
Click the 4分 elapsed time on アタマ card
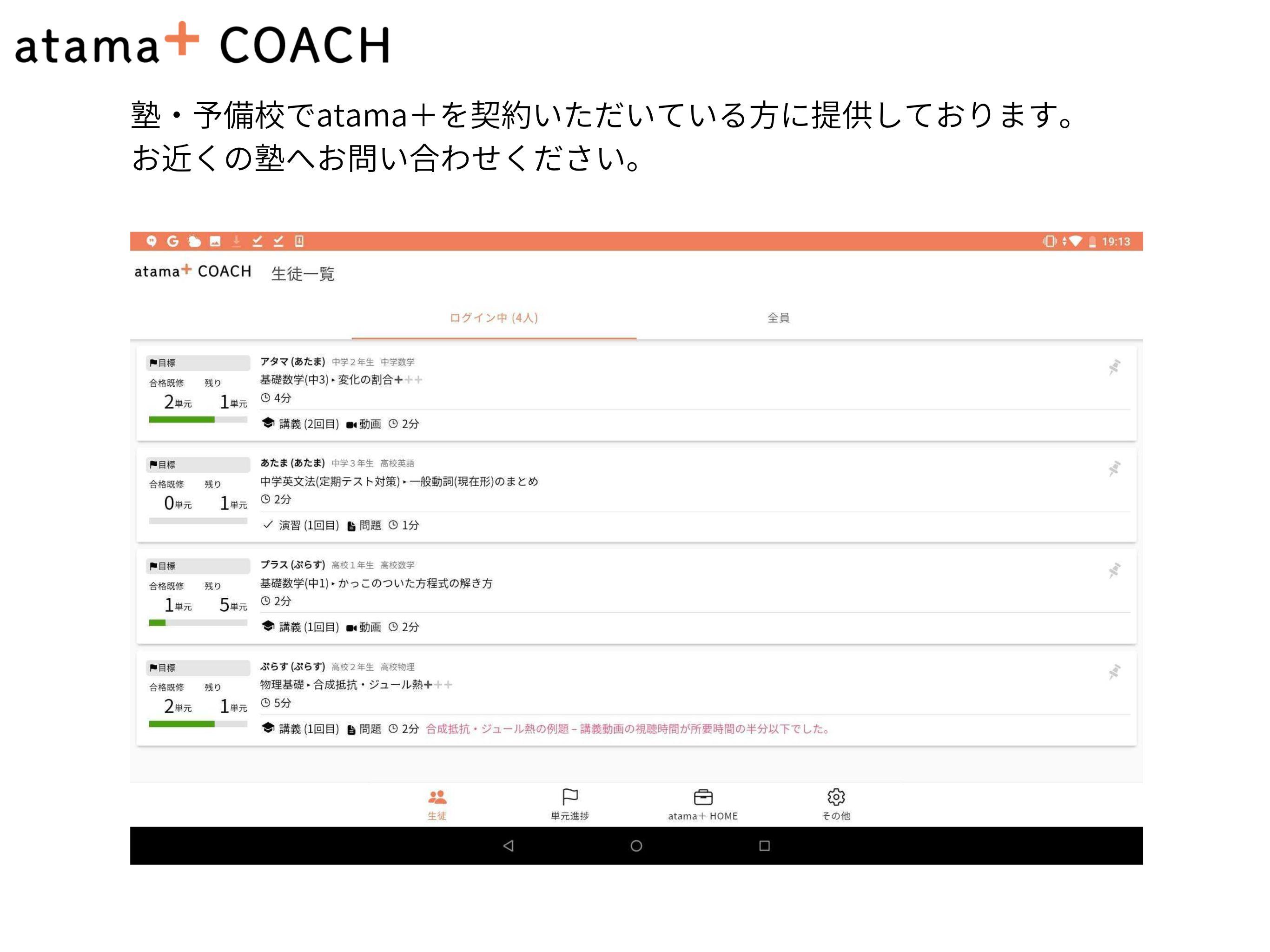(x=276, y=397)
